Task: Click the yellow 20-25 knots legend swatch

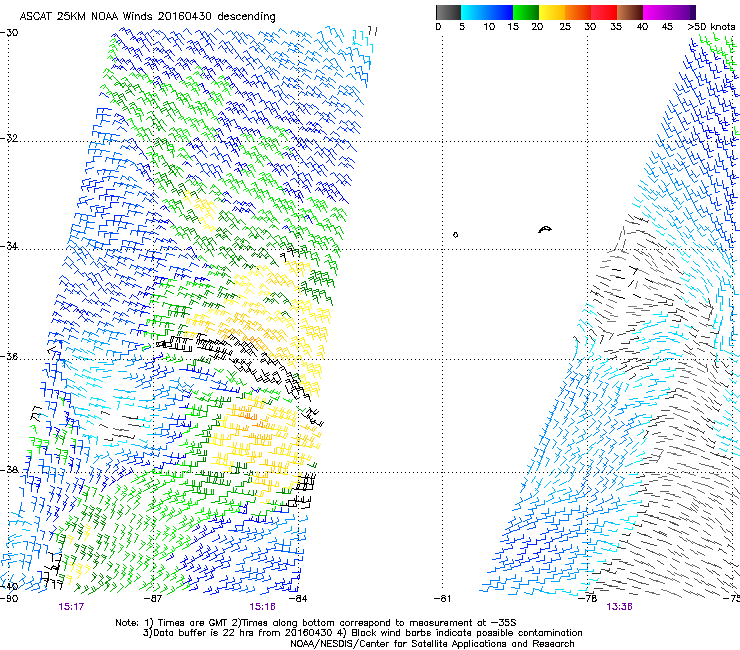Action: (x=552, y=12)
